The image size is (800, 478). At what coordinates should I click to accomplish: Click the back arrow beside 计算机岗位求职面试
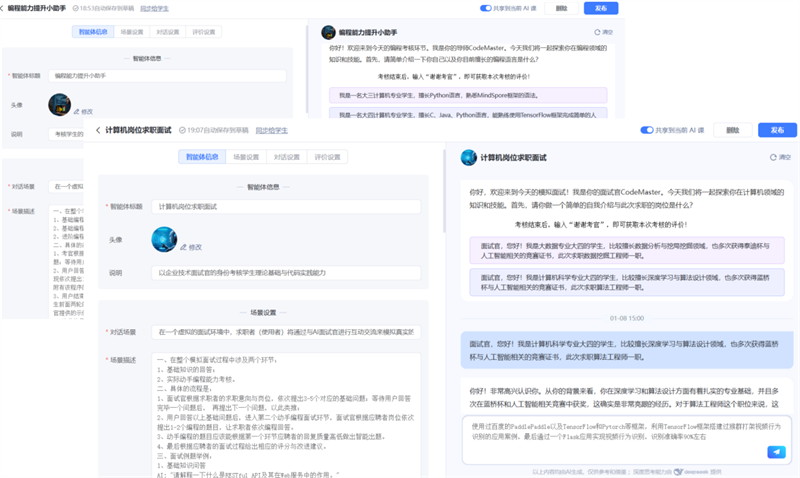click(x=98, y=130)
